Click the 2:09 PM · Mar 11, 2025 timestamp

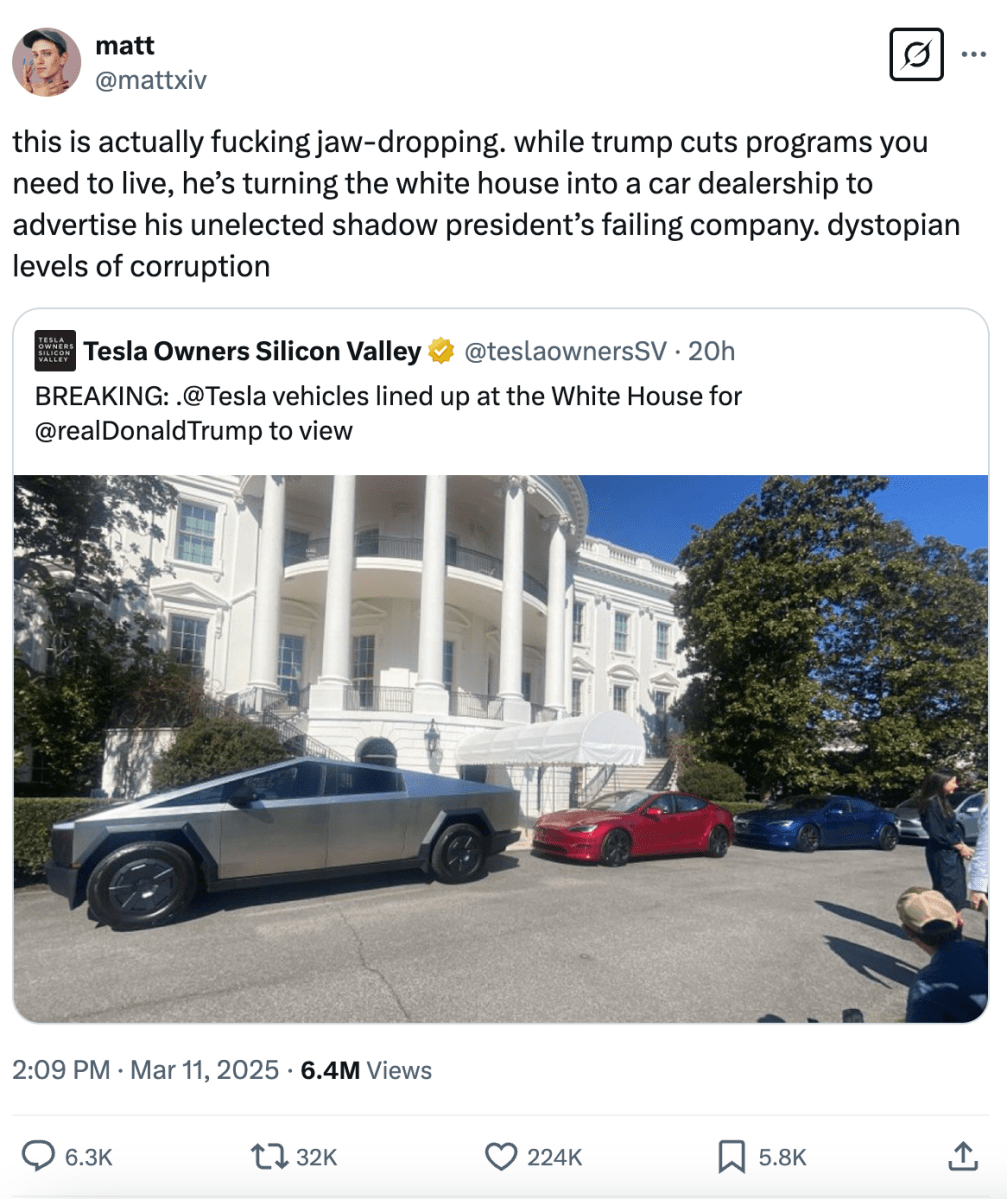[x=145, y=1070]
